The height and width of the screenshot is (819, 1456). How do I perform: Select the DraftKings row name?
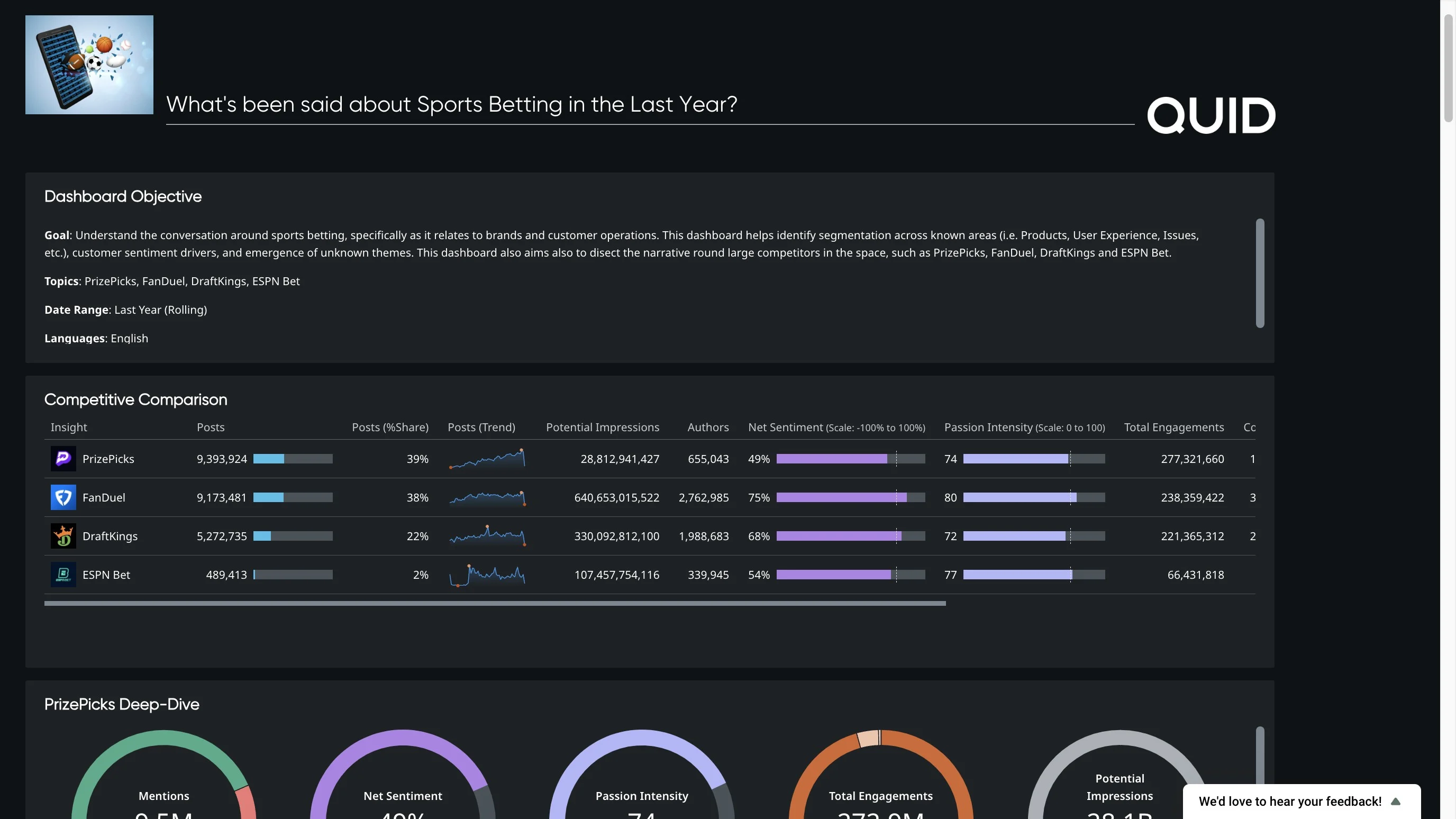click(x=110, y=536)
